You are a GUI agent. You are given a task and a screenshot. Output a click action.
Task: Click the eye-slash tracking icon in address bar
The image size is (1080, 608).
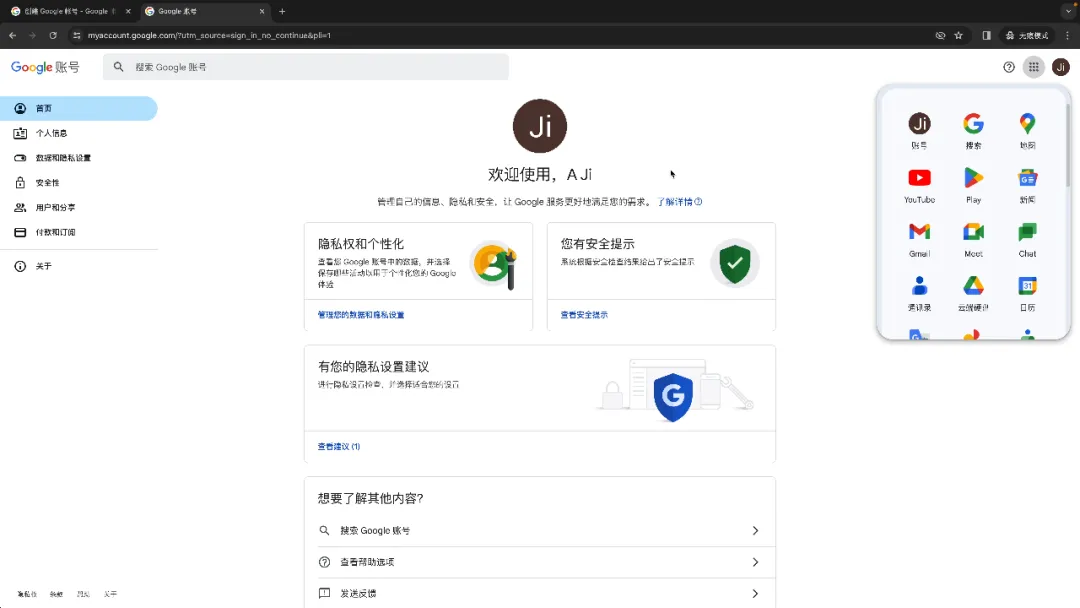point(940,35)
